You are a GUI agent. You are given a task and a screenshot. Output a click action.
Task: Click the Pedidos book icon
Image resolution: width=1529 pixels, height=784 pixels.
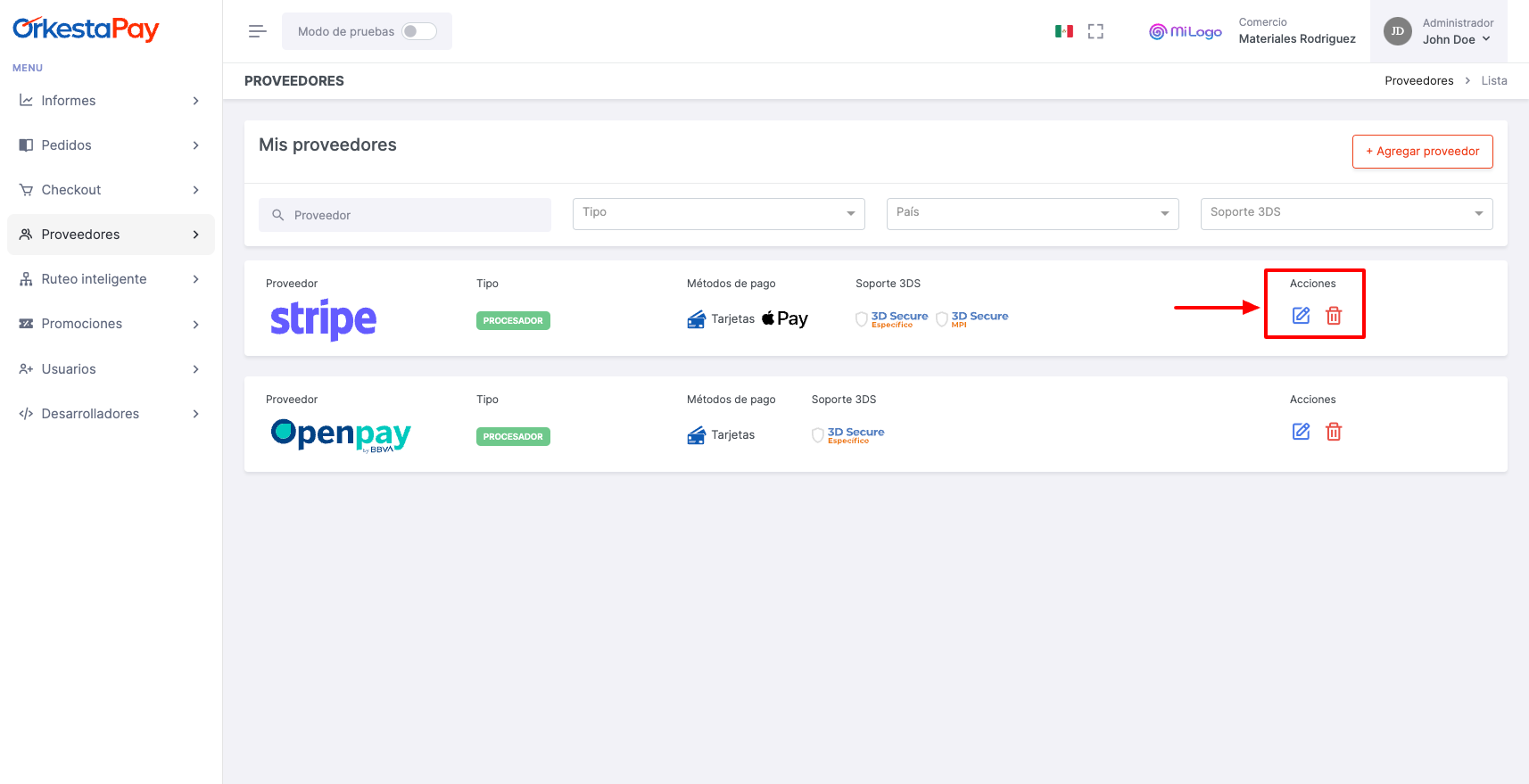pos(26,145)
